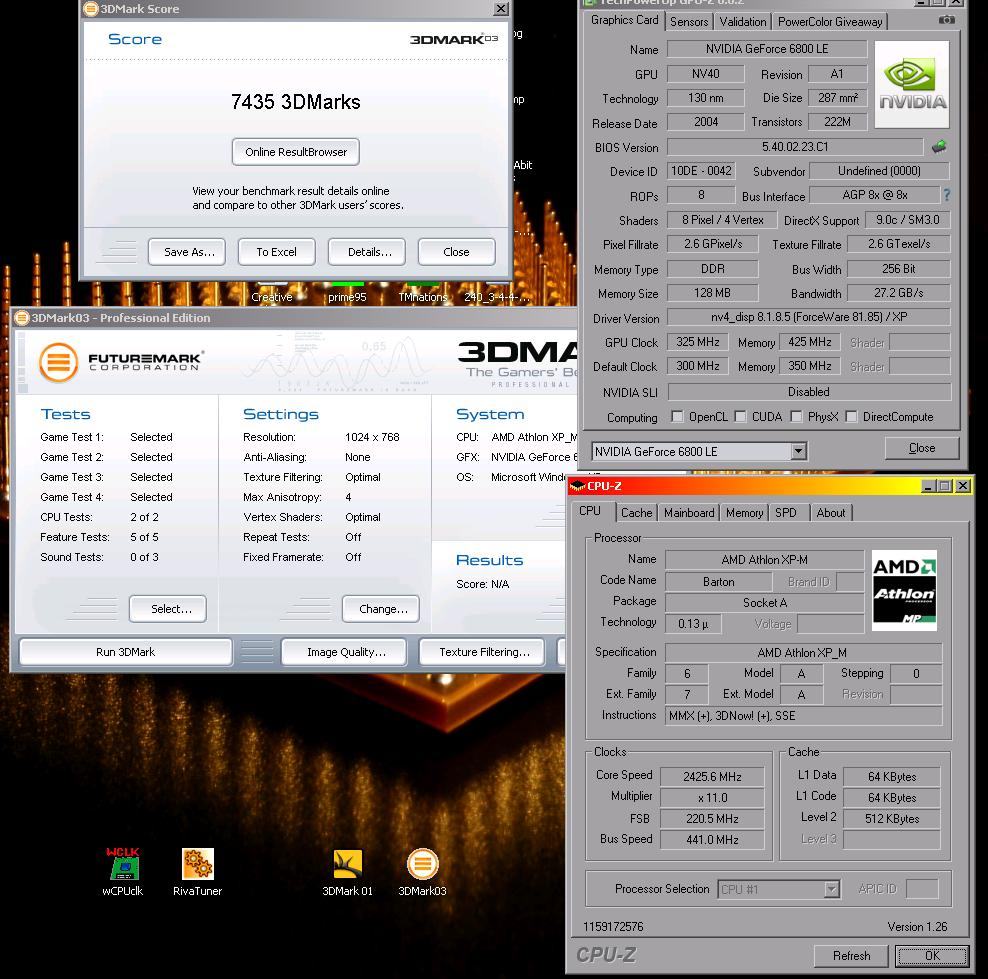
Task: Select the Graphics Card tab
Action: coord(624,20)
